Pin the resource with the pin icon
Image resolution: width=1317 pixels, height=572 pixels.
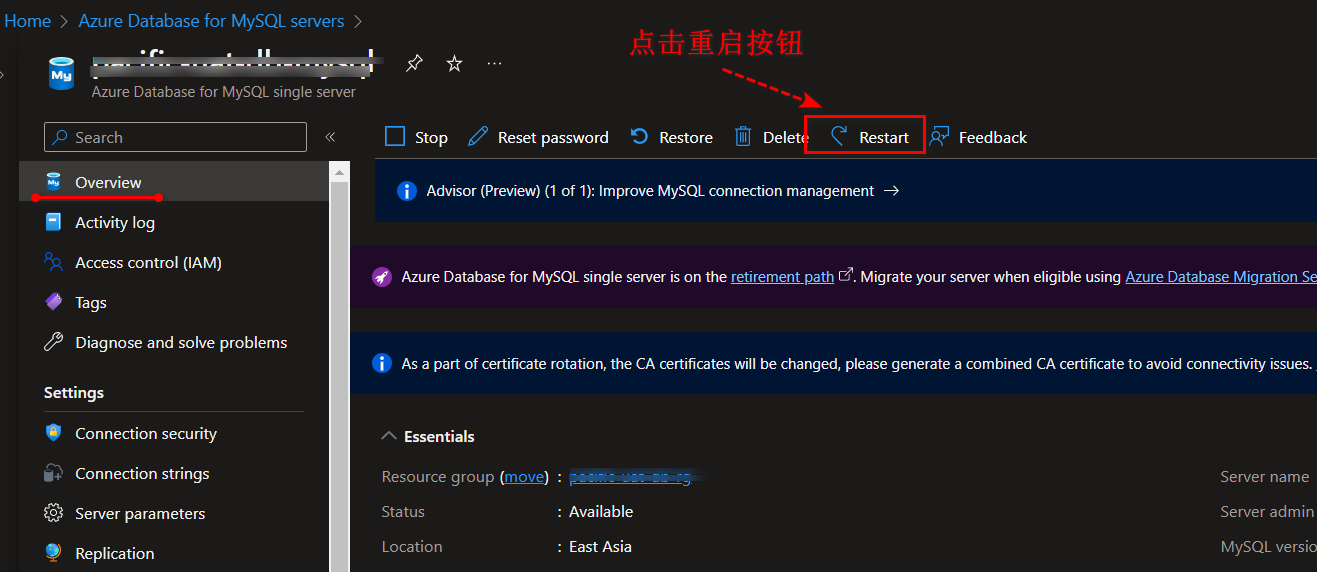[414, 64]
